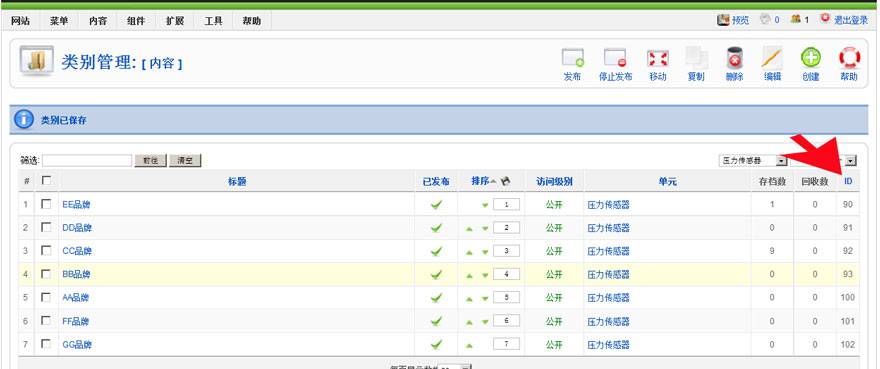
Task: Sort by the ID column header
Action: pyautogui.click(x=848, y=181)
